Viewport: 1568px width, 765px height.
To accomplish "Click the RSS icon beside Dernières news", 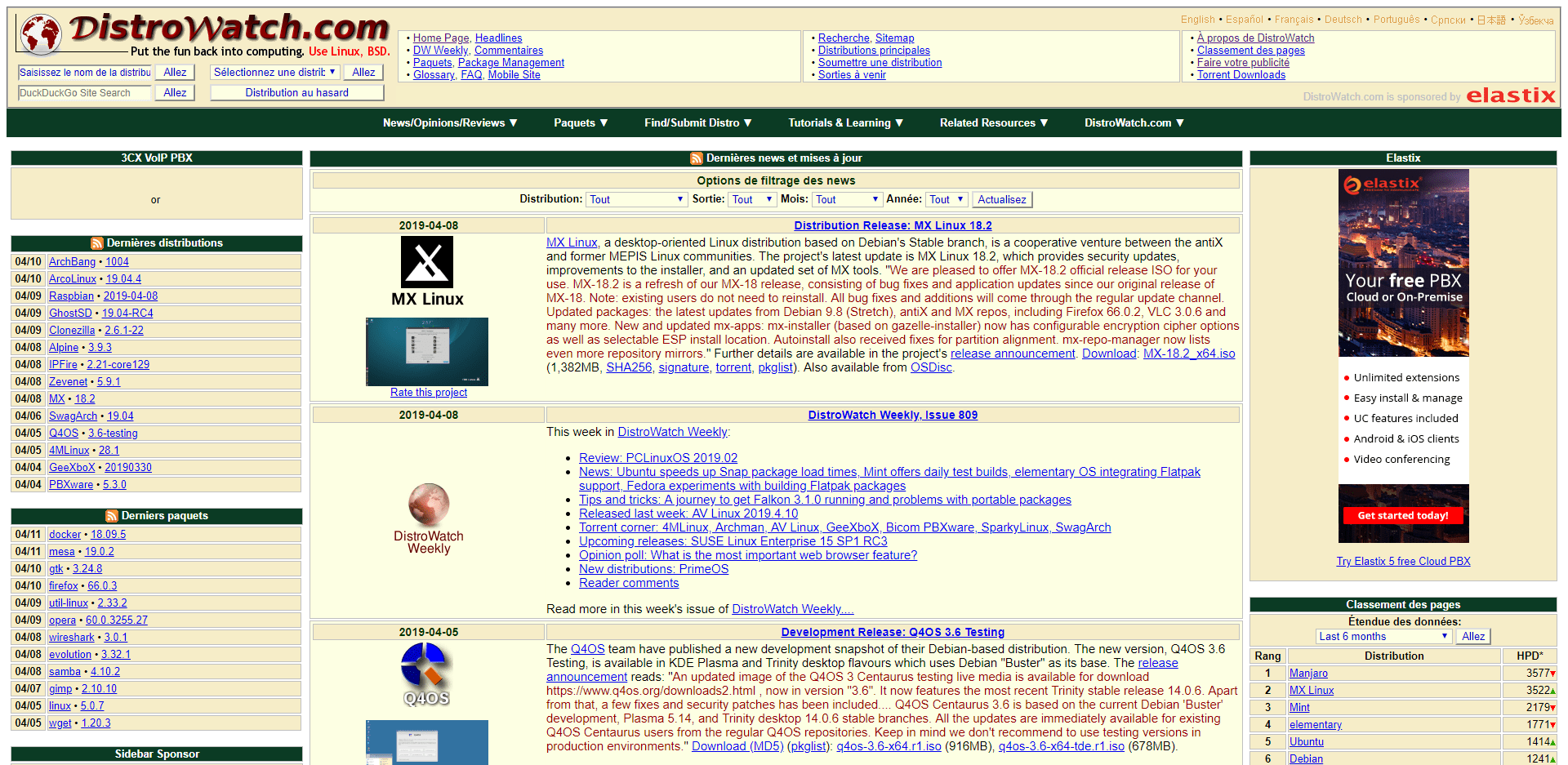I will point(697,158).
